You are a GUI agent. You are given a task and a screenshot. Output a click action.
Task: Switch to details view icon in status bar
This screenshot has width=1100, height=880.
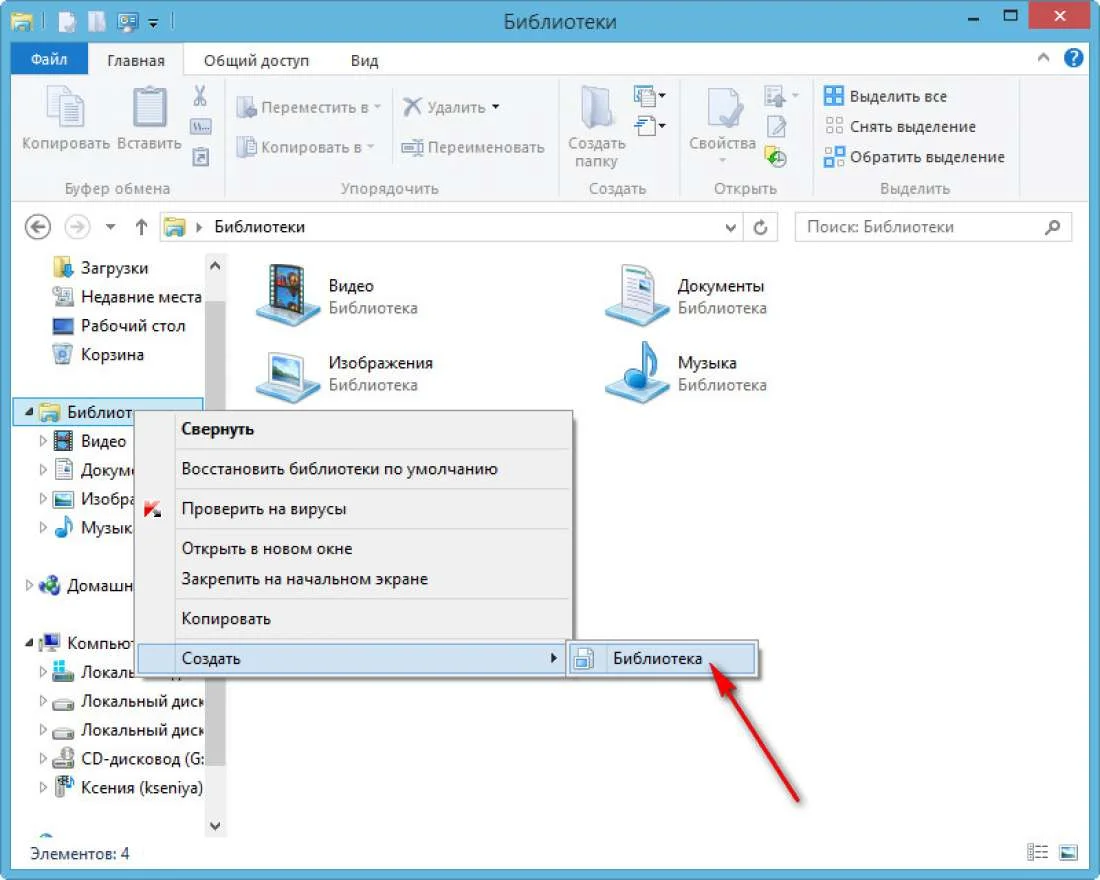click(1037, 852)
